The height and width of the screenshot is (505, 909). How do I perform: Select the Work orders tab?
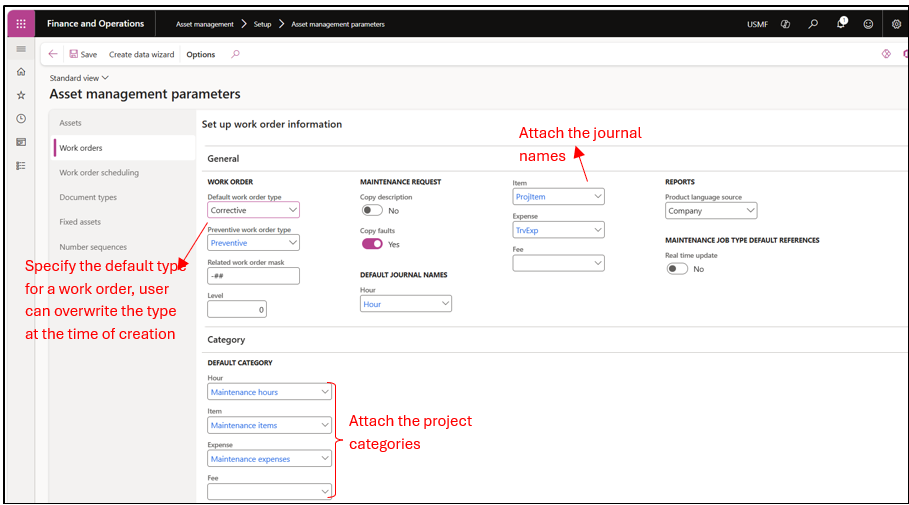coord(124,148)
